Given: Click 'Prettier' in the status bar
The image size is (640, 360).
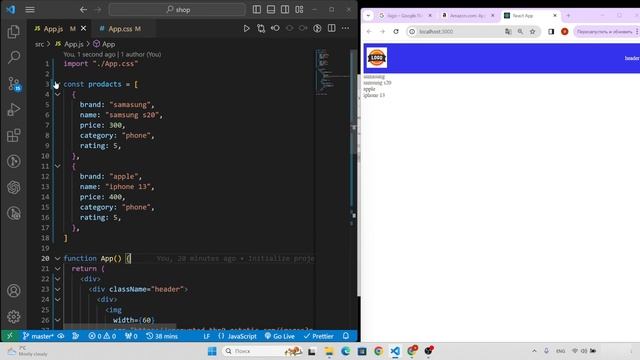Looking at the screenshot, I should pos(318,336).
